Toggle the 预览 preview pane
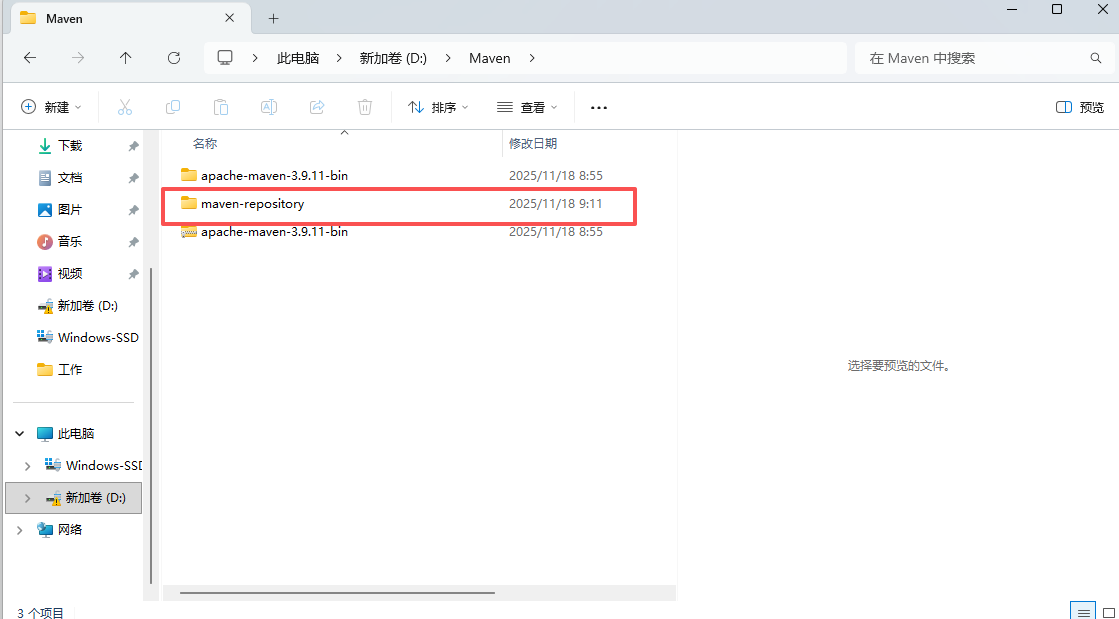The width and height of the screenshot is (1119, 619). [1080, 107]
